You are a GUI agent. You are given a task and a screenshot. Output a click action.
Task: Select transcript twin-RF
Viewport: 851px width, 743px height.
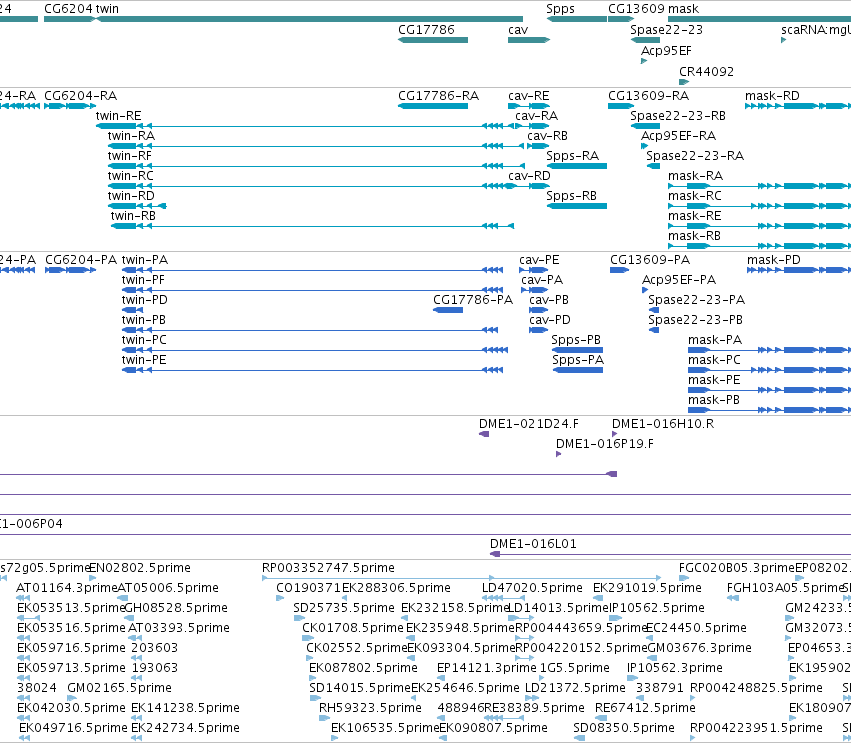(129, 156)
